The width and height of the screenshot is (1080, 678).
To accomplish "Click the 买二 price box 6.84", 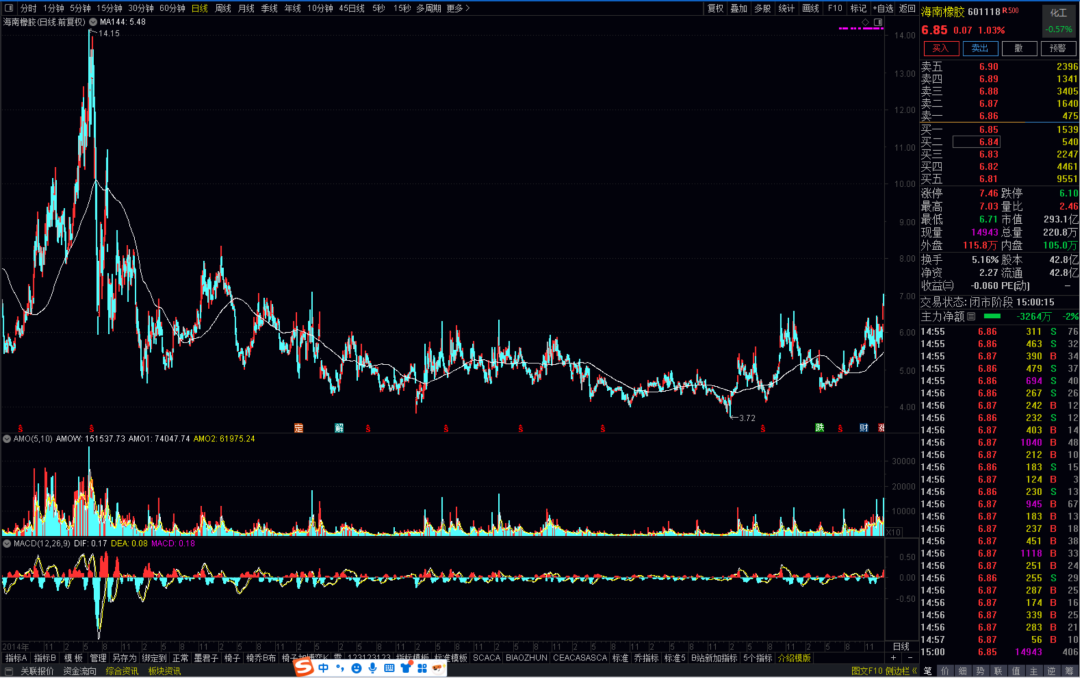I will point(975,142).
